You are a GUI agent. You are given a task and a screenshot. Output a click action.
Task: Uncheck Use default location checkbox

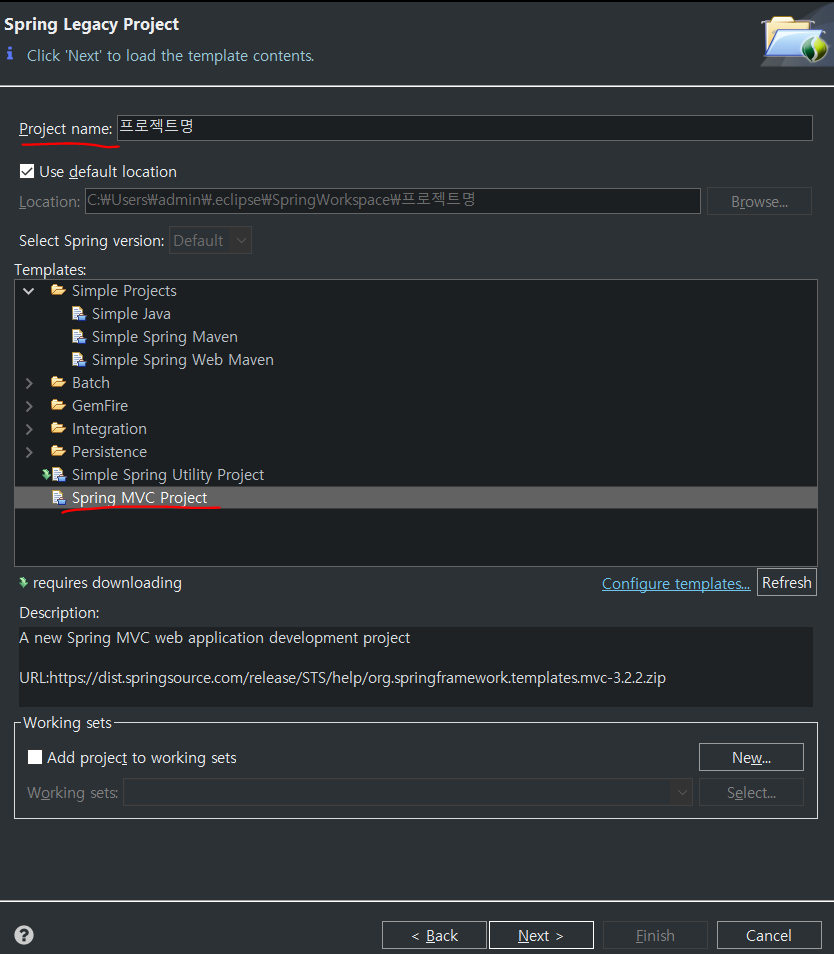click(x=27, y=172)
